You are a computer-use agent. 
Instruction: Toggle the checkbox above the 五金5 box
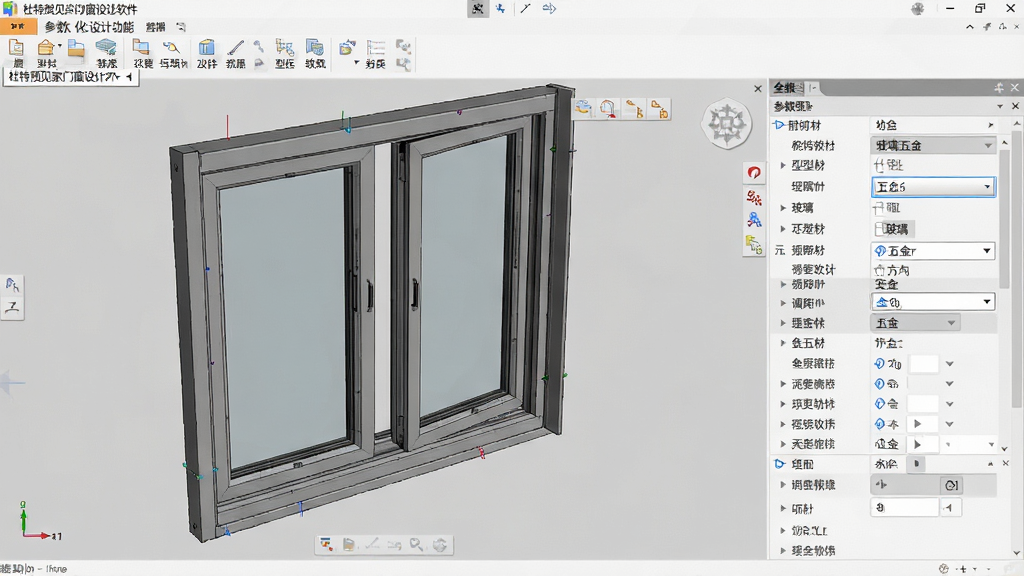coord(879,165)
